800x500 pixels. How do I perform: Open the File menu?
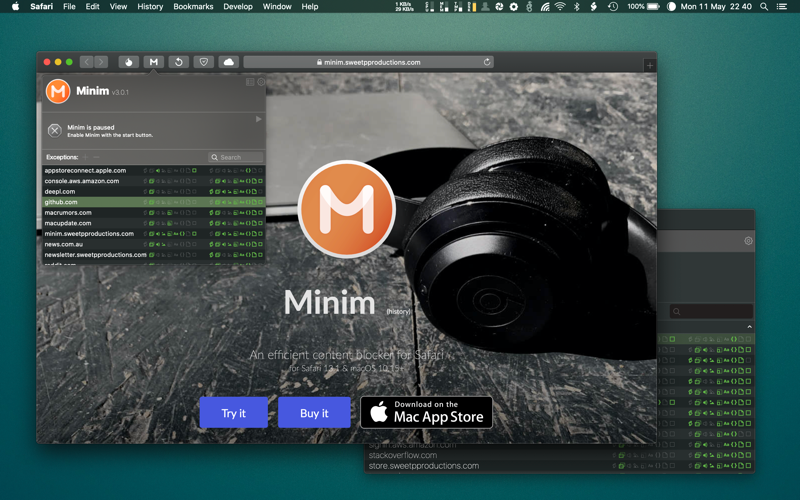[69, 6]
